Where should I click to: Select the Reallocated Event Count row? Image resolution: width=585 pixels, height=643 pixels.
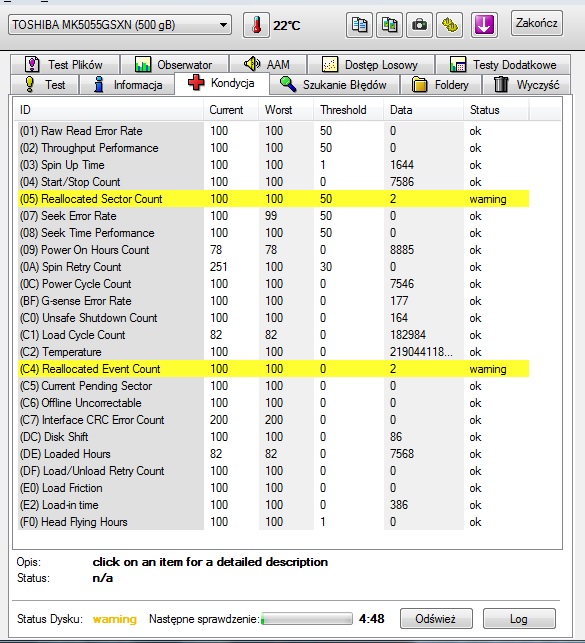point(273,369)
